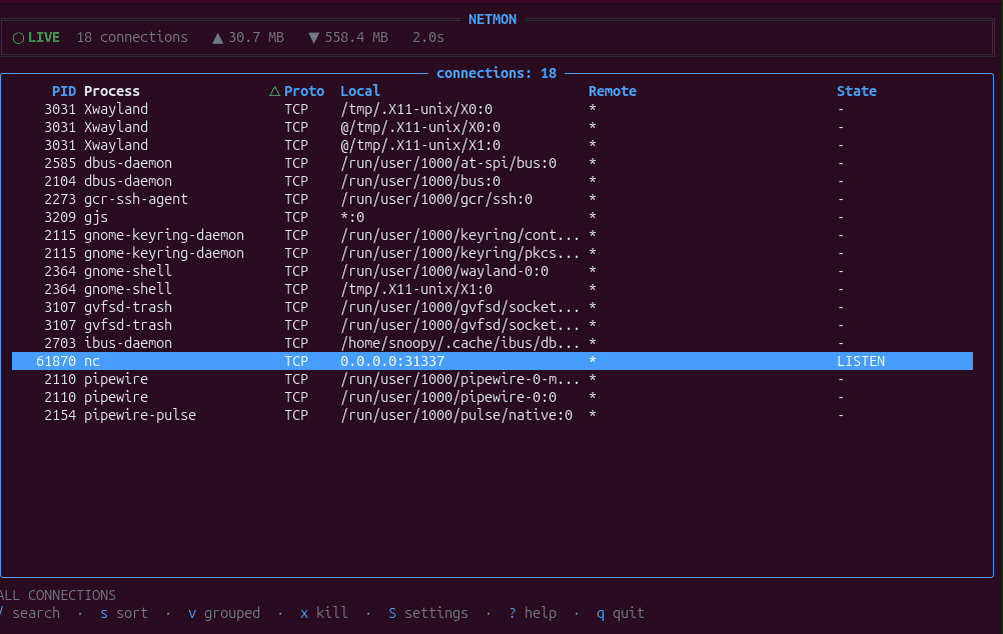Select the gnome-keyring-daemon row with keyring/pkcs...
The height and width of the screenshot is (634, 1003).
click(492, 253)
